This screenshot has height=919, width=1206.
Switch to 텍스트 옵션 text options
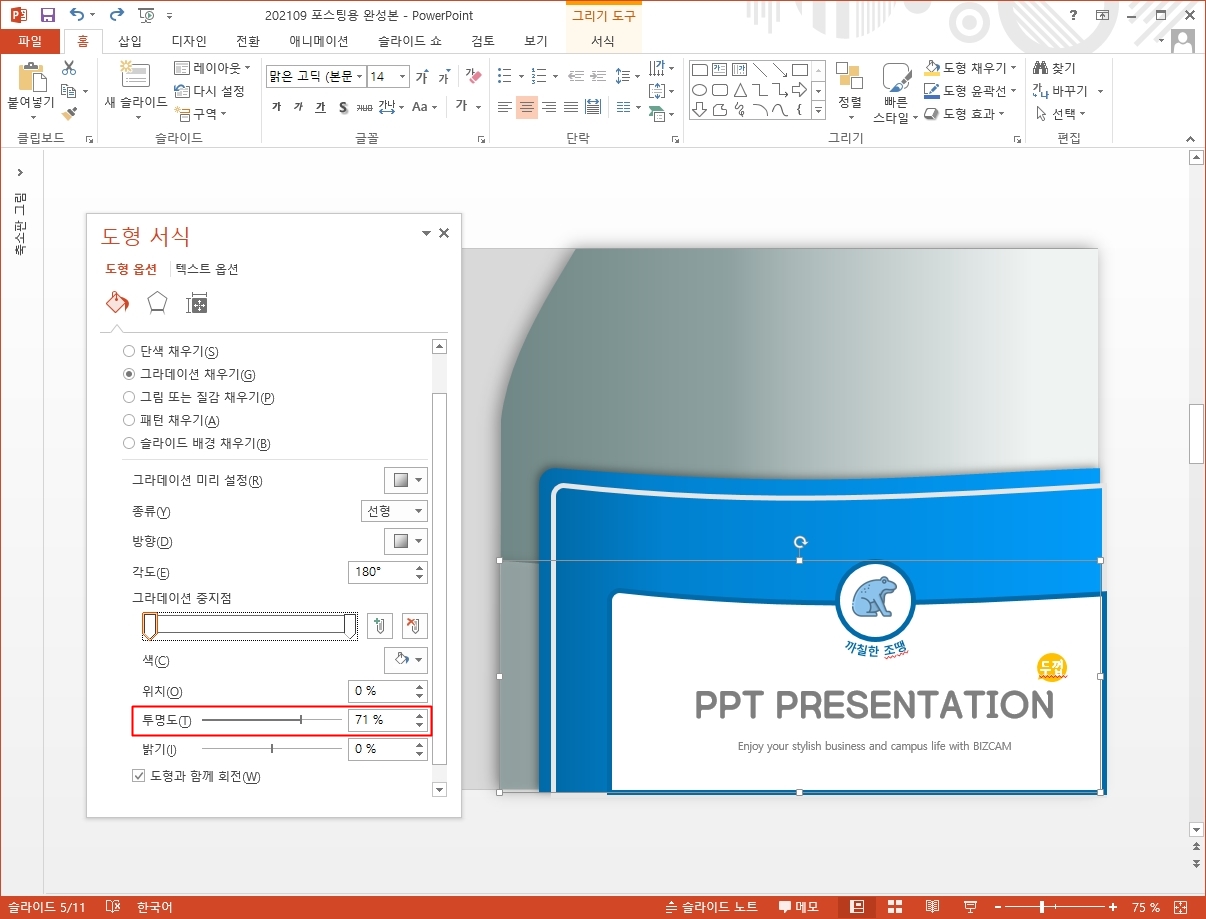207,269
